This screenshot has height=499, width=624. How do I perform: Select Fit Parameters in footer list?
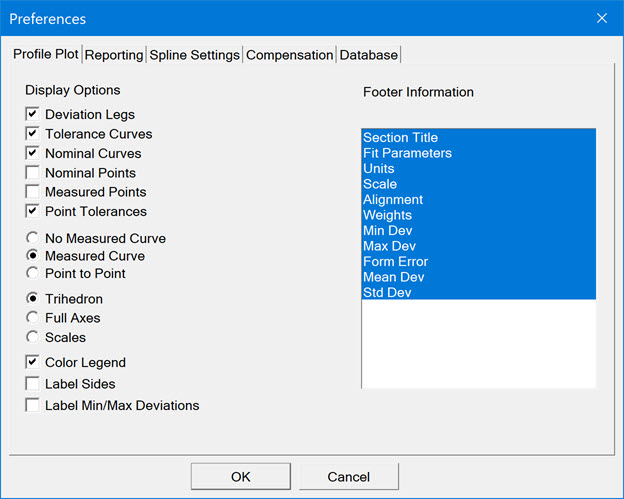point(407,153)
